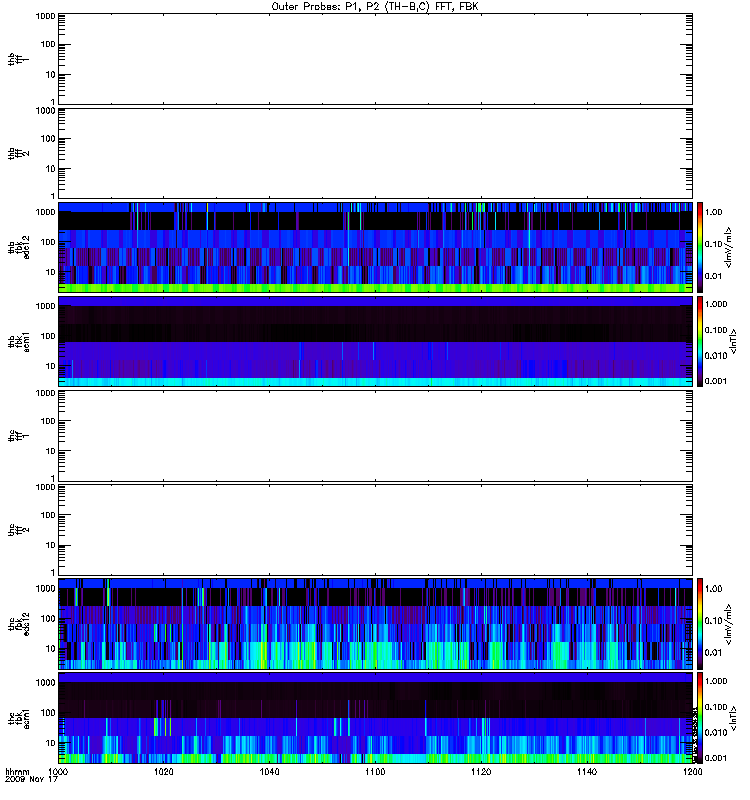Click the plot title "Outer Probes: P1, P2 (TH-B,C) FFT, FBK"
This screenshot has height=800, width=750.
click(375, 7)
